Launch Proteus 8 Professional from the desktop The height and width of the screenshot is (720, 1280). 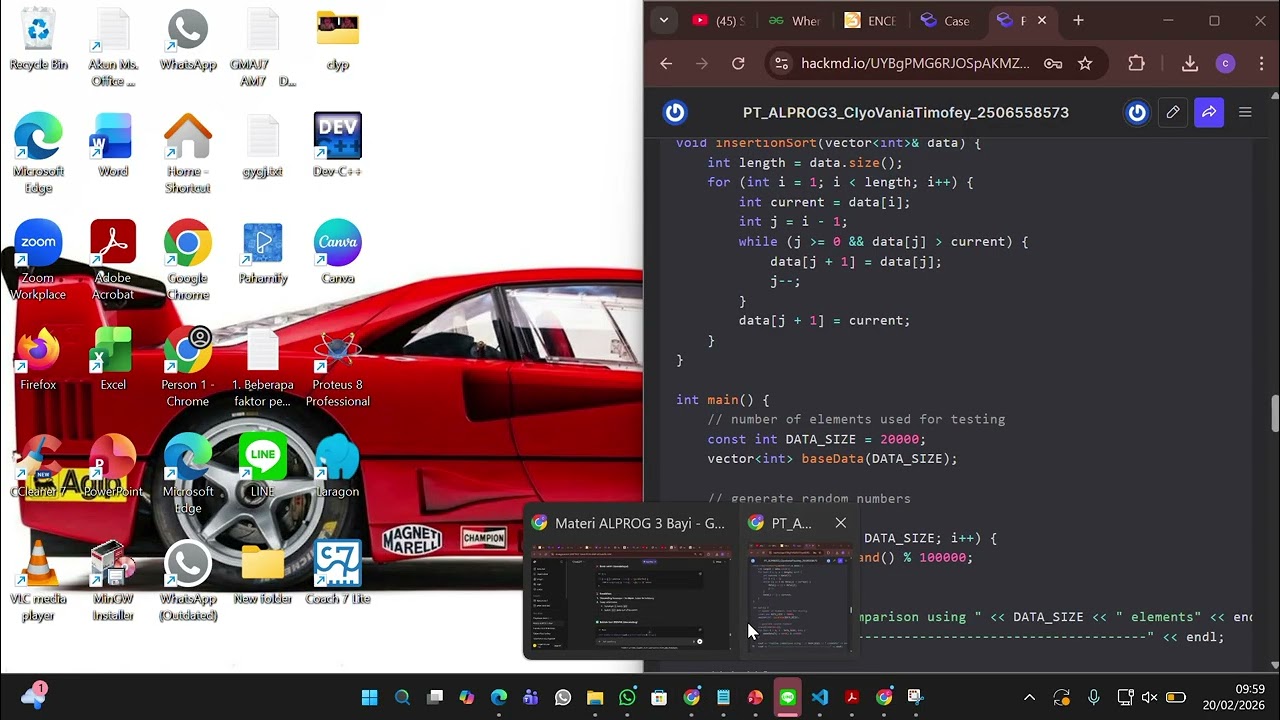[x=337, y=368]
